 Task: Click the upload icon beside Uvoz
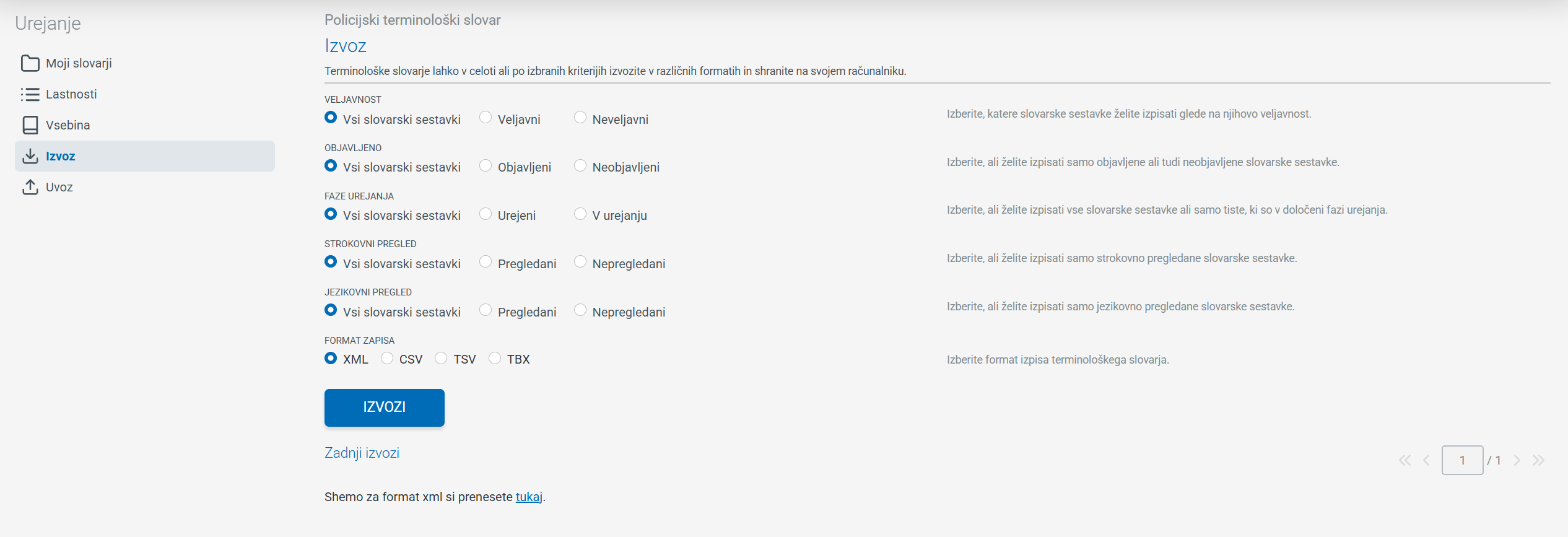[x=30, y=187]
